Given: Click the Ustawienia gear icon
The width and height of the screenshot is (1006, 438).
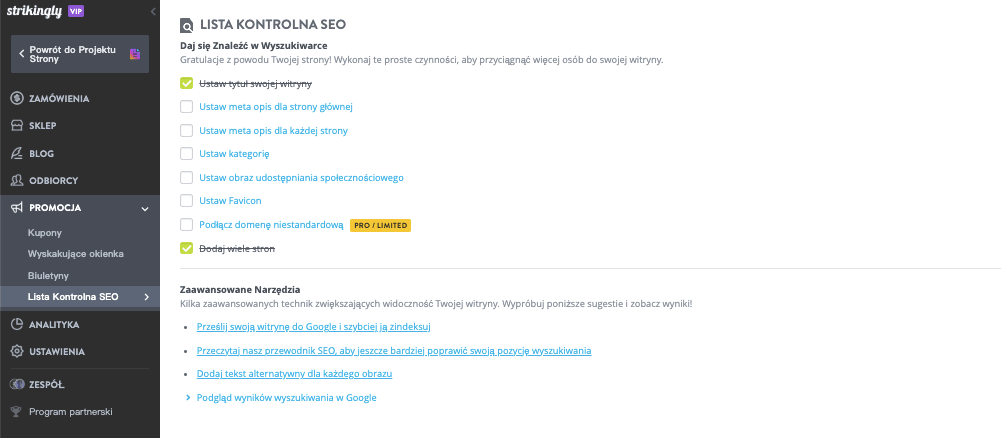Looking at the screenshot, I should pos(17,351).
